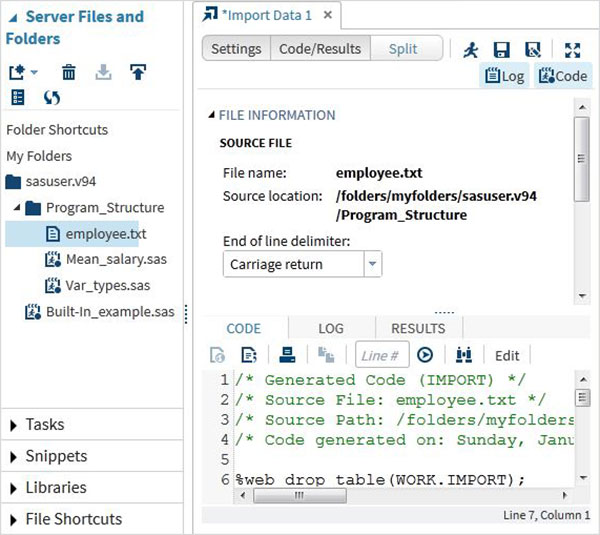This screenshot has height=535, width=600.
Task: Switch to the Split view
Action: 404,49
